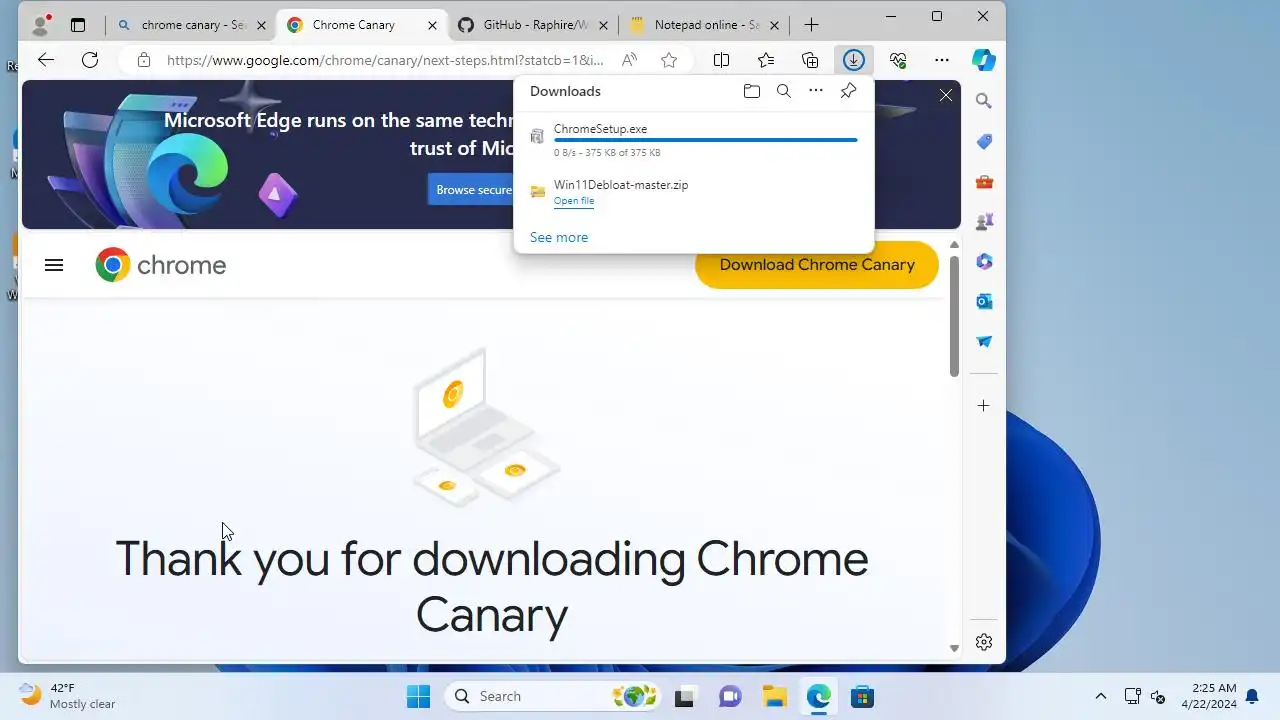1280x720 pixels.
Task: Add page to favorites star icon
Action: (x=669, y=60)
